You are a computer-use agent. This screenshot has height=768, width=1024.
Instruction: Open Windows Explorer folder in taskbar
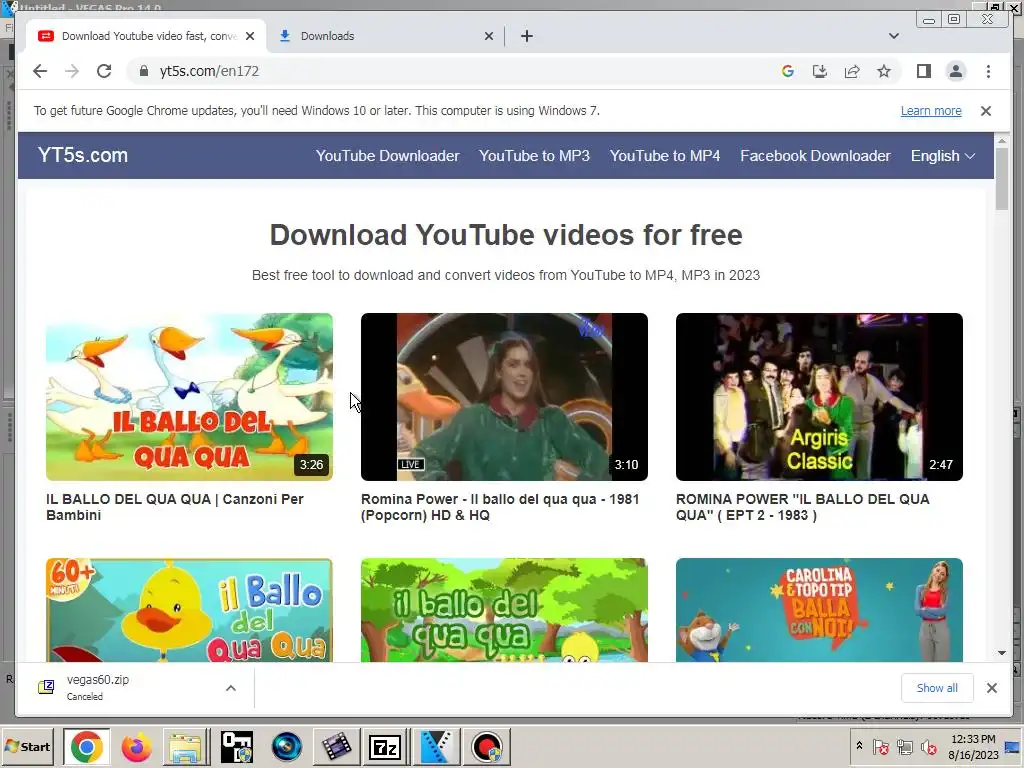[186, 747]
